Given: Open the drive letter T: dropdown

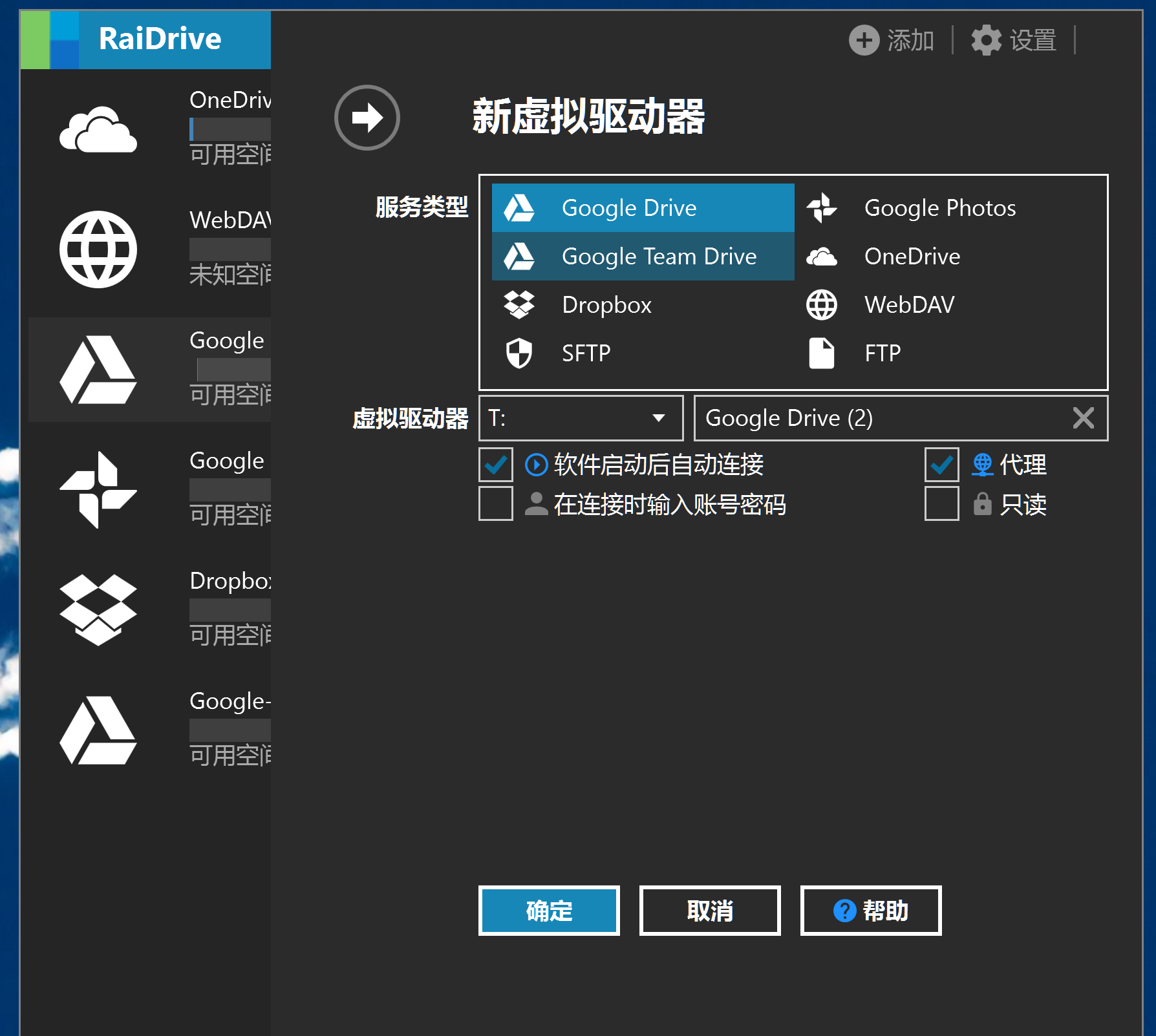Looking at the screenshot, I should click(581, 418).
